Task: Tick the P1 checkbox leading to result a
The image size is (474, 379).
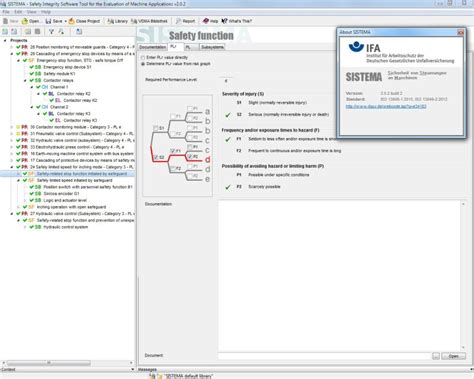Action: pyautogui.click(x=190, y=108)
